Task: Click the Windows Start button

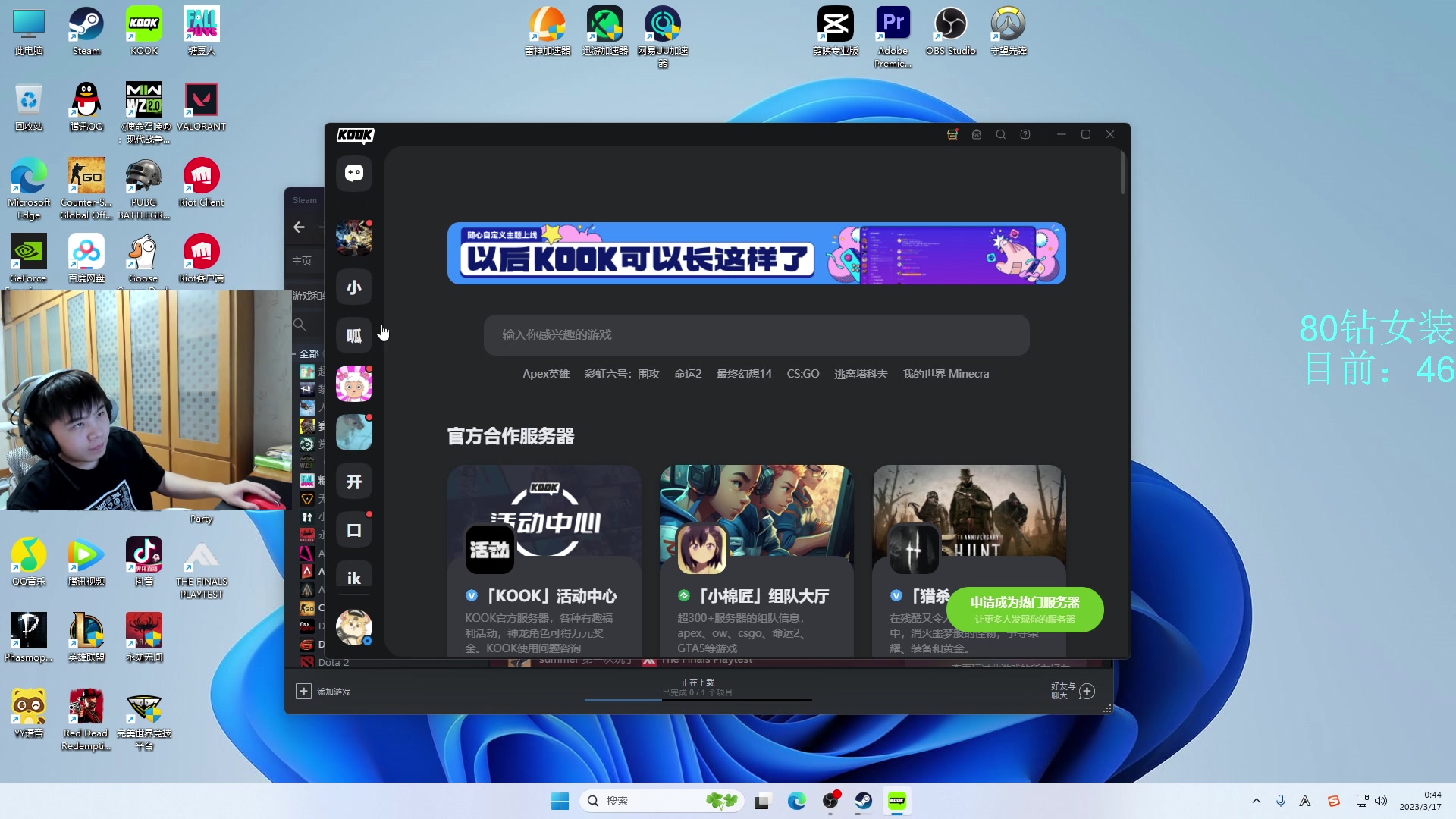Action: (x=560, y=801)
